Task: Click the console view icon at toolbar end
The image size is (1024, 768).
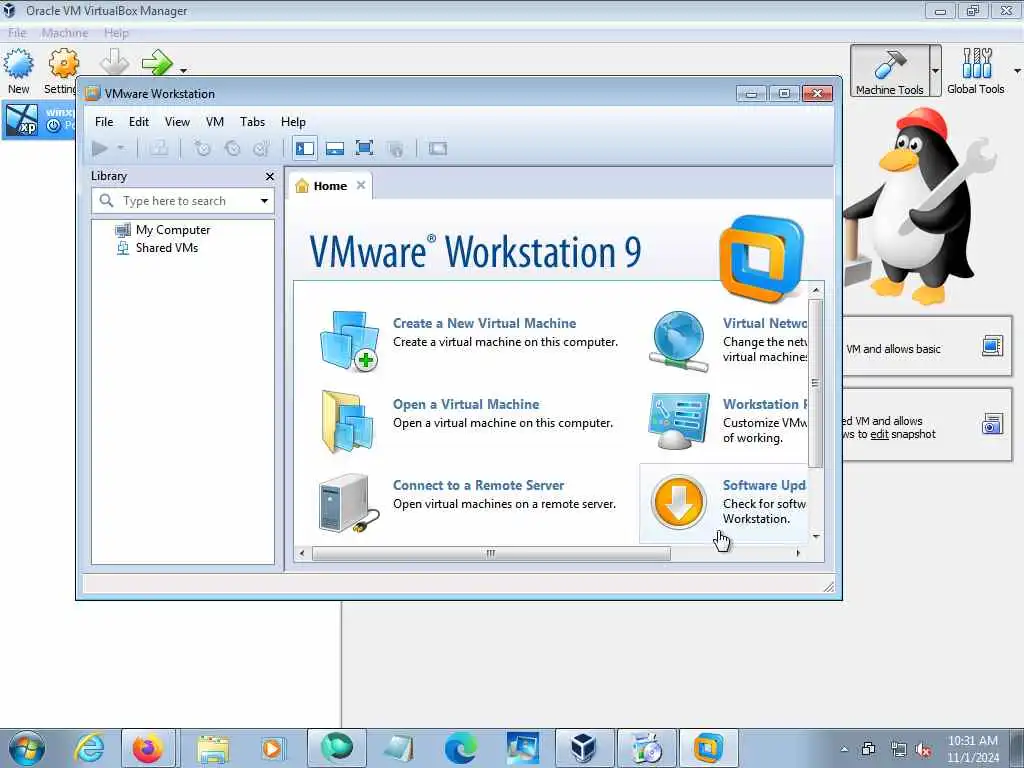Action: click(x=438, y=149)
